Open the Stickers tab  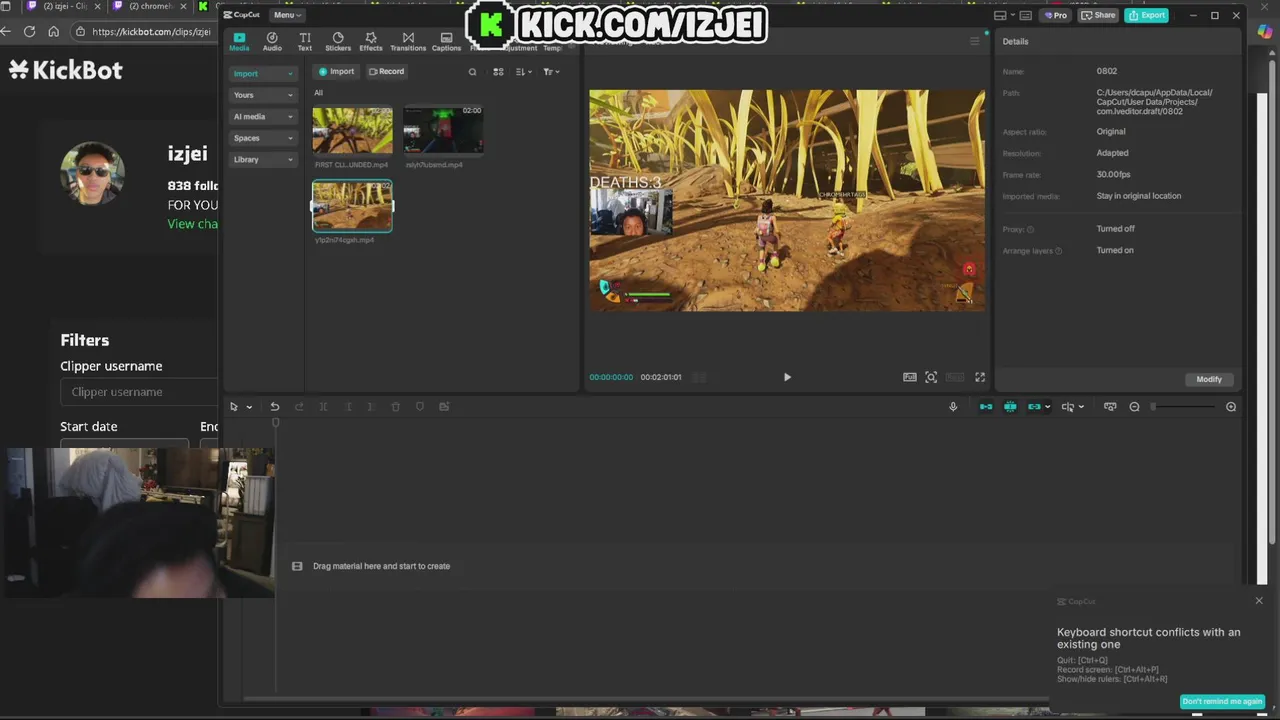pyautogui.click(x=338, y=41)
